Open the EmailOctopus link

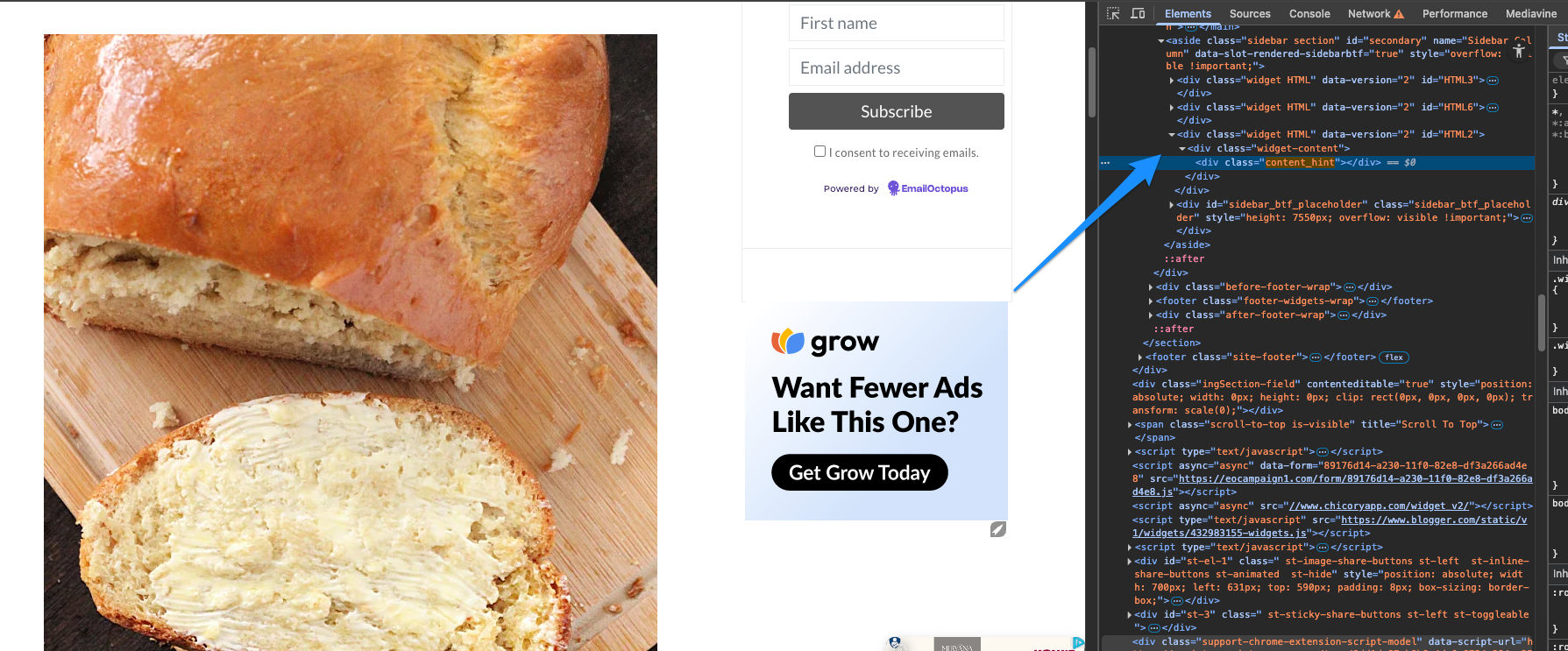[x=928, y=188]
